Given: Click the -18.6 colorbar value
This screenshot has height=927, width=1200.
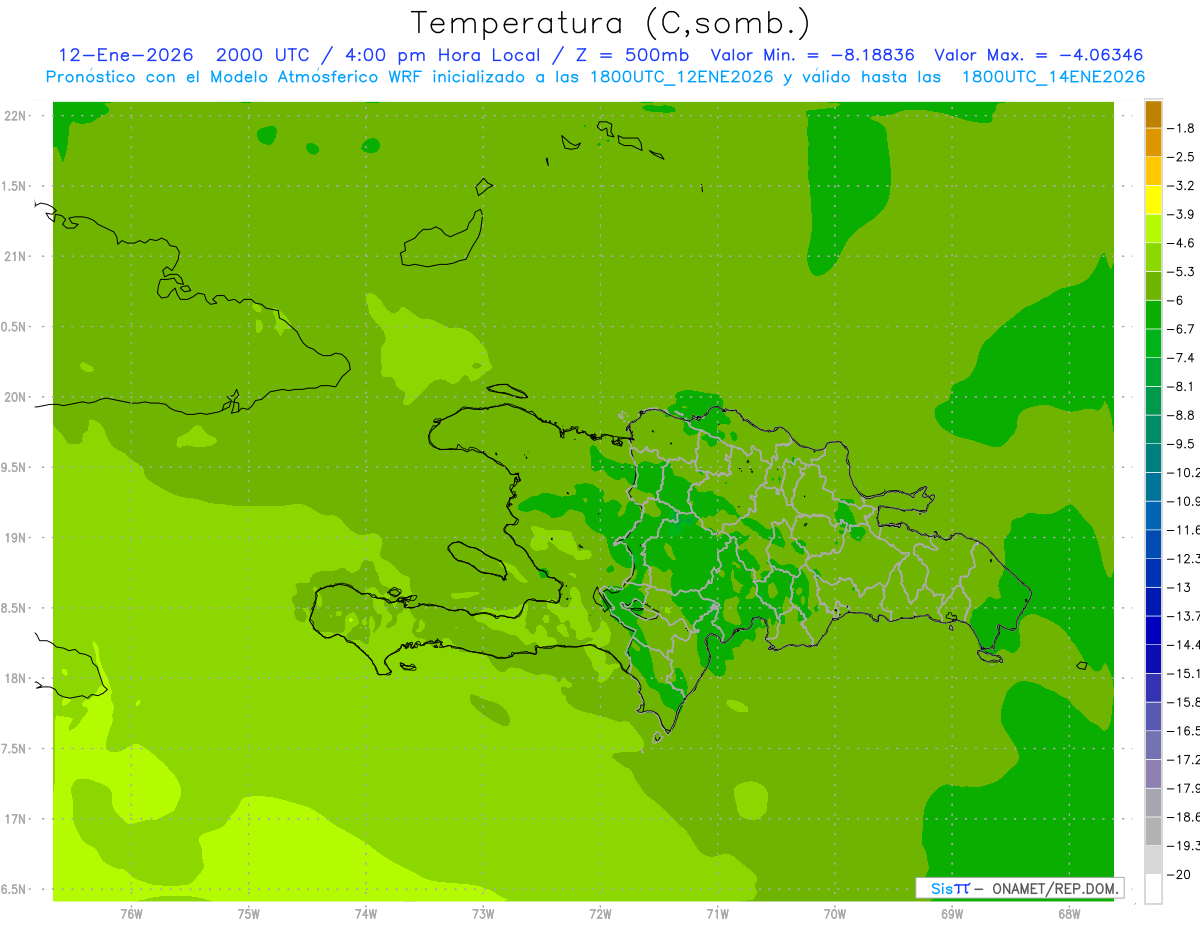Looking at the screenshot, I should click(x=1183, y=816).
